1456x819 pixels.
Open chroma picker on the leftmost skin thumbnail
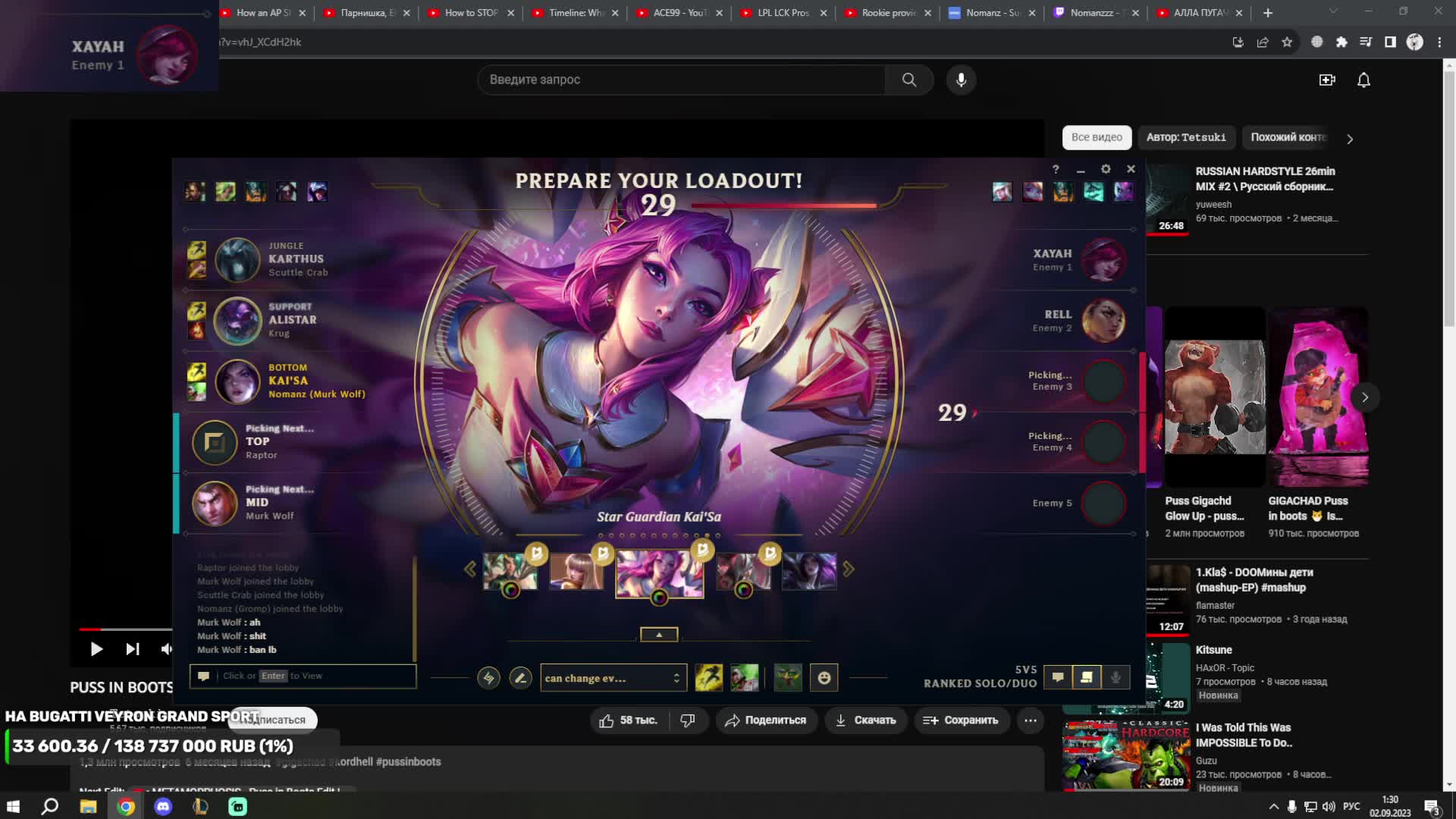pos(510,590)
